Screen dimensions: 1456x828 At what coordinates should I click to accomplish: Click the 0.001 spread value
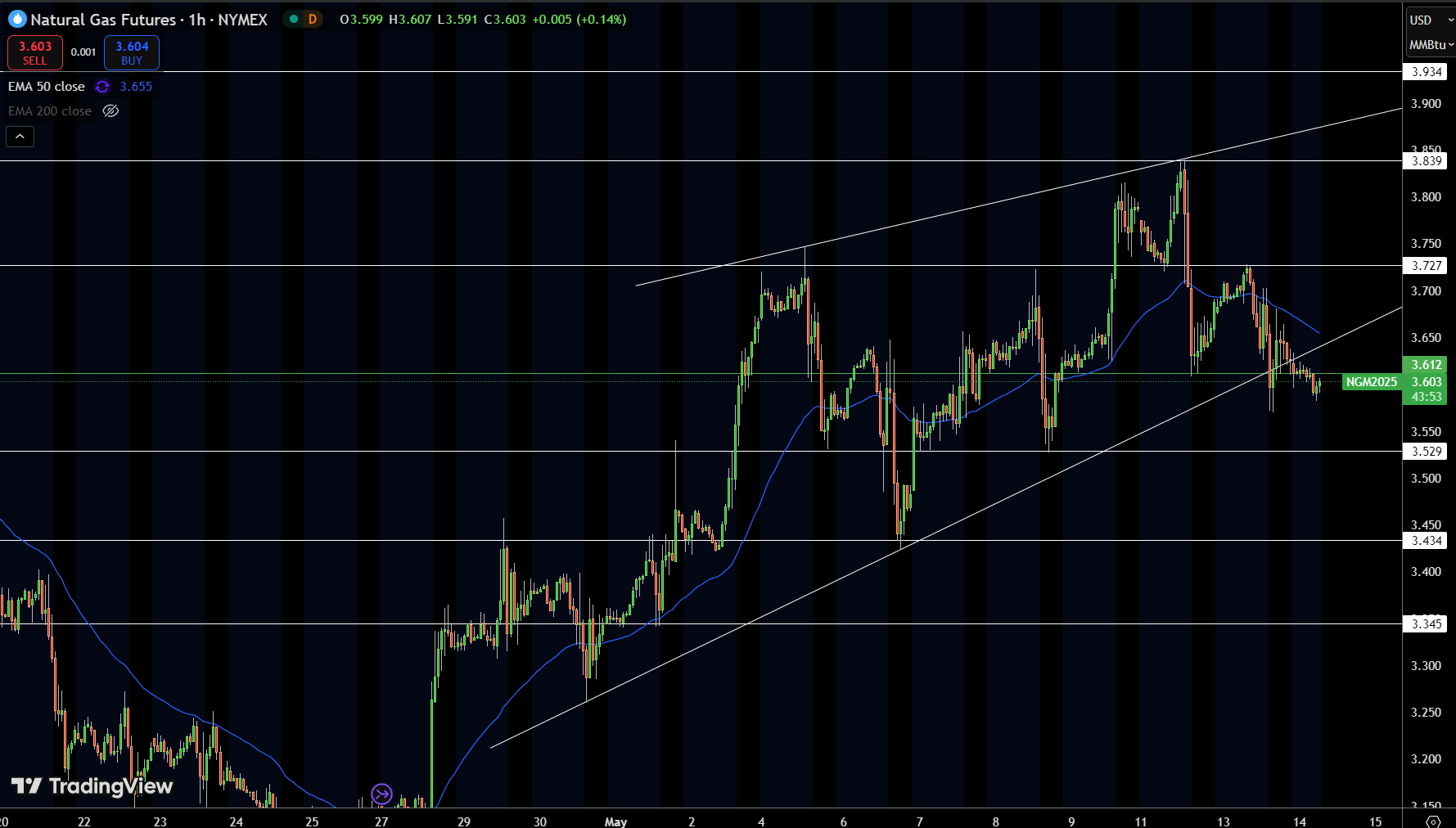[x=83, y=52]
